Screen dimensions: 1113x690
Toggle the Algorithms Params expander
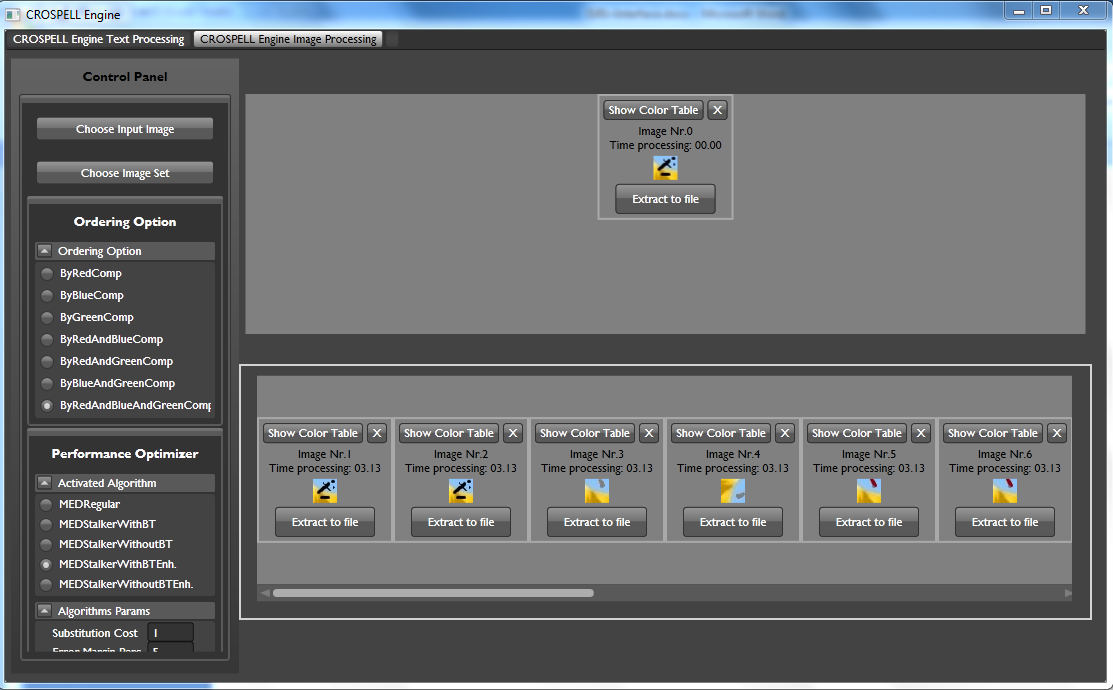[x=45, y=610]
